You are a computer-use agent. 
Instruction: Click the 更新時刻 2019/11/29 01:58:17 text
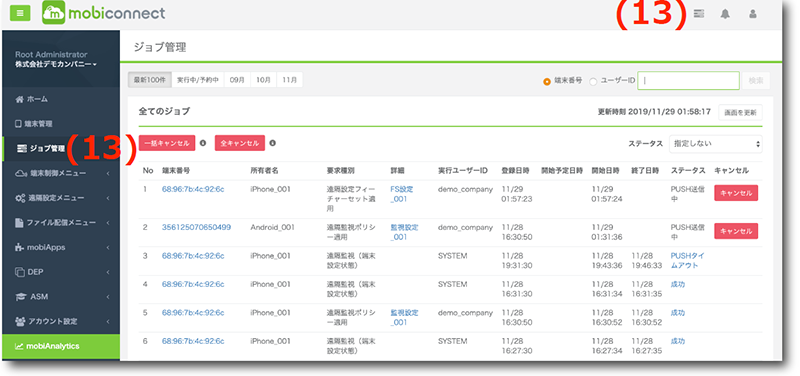tap(654, 112)
